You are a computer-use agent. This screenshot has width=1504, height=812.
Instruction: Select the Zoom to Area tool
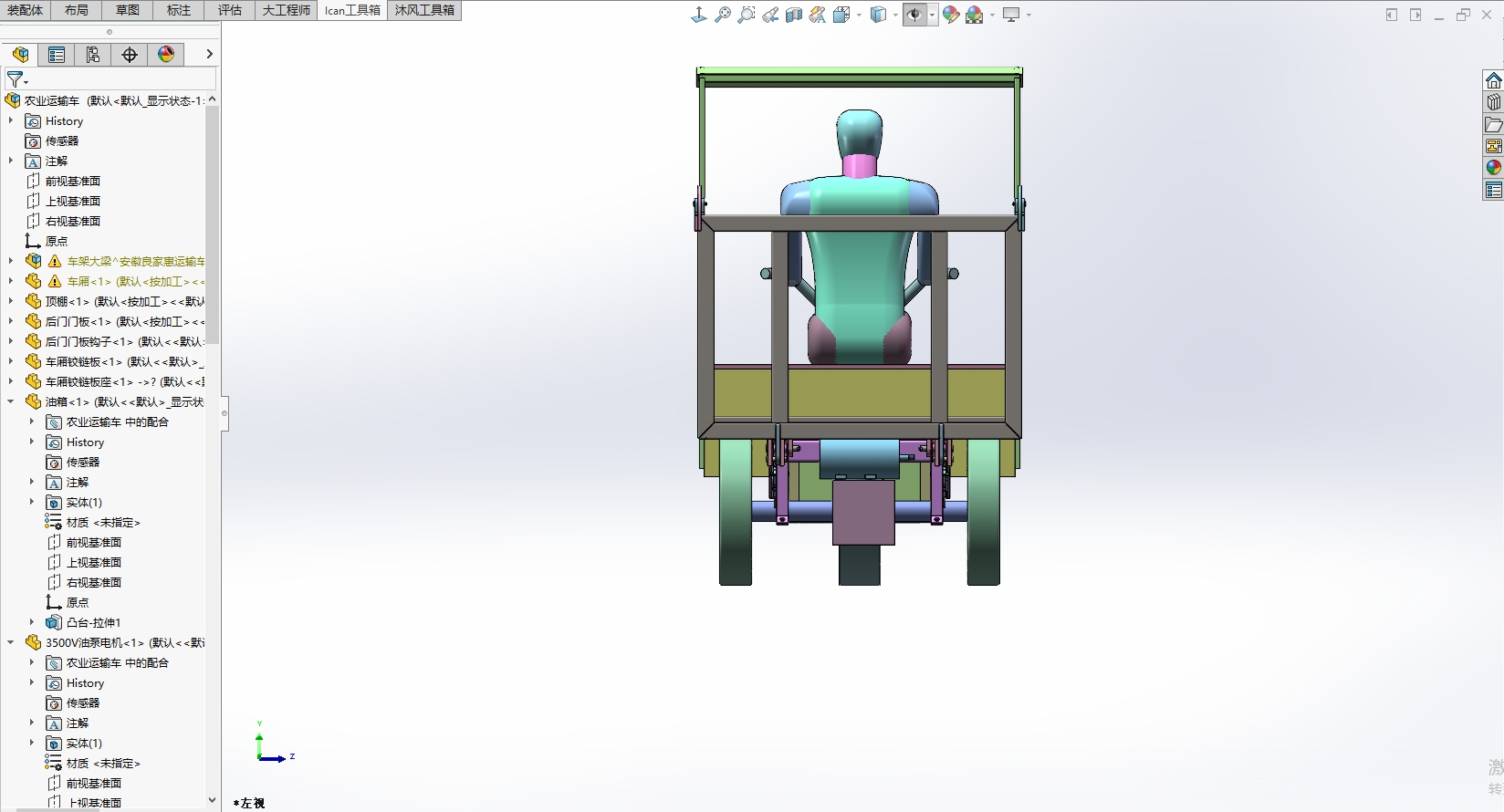(747, 15)
